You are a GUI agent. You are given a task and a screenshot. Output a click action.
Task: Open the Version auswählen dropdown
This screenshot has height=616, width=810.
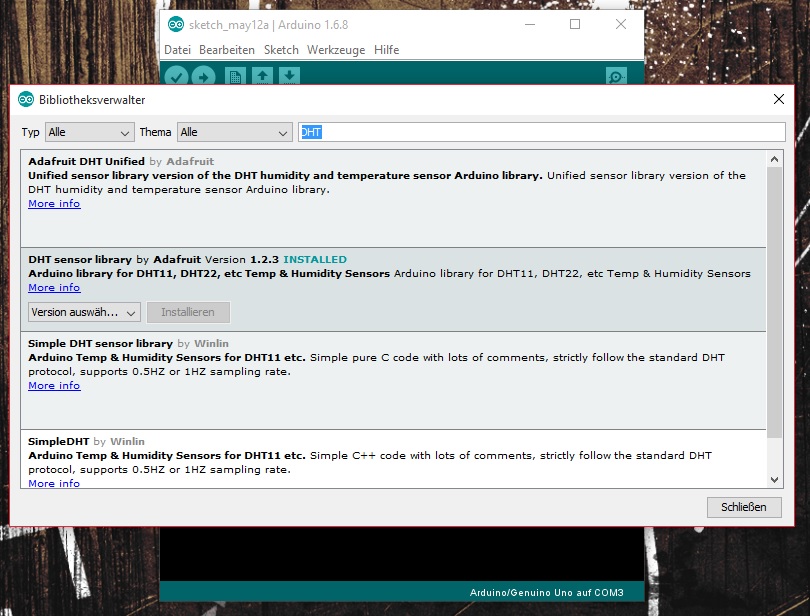(x=84, y=312)
